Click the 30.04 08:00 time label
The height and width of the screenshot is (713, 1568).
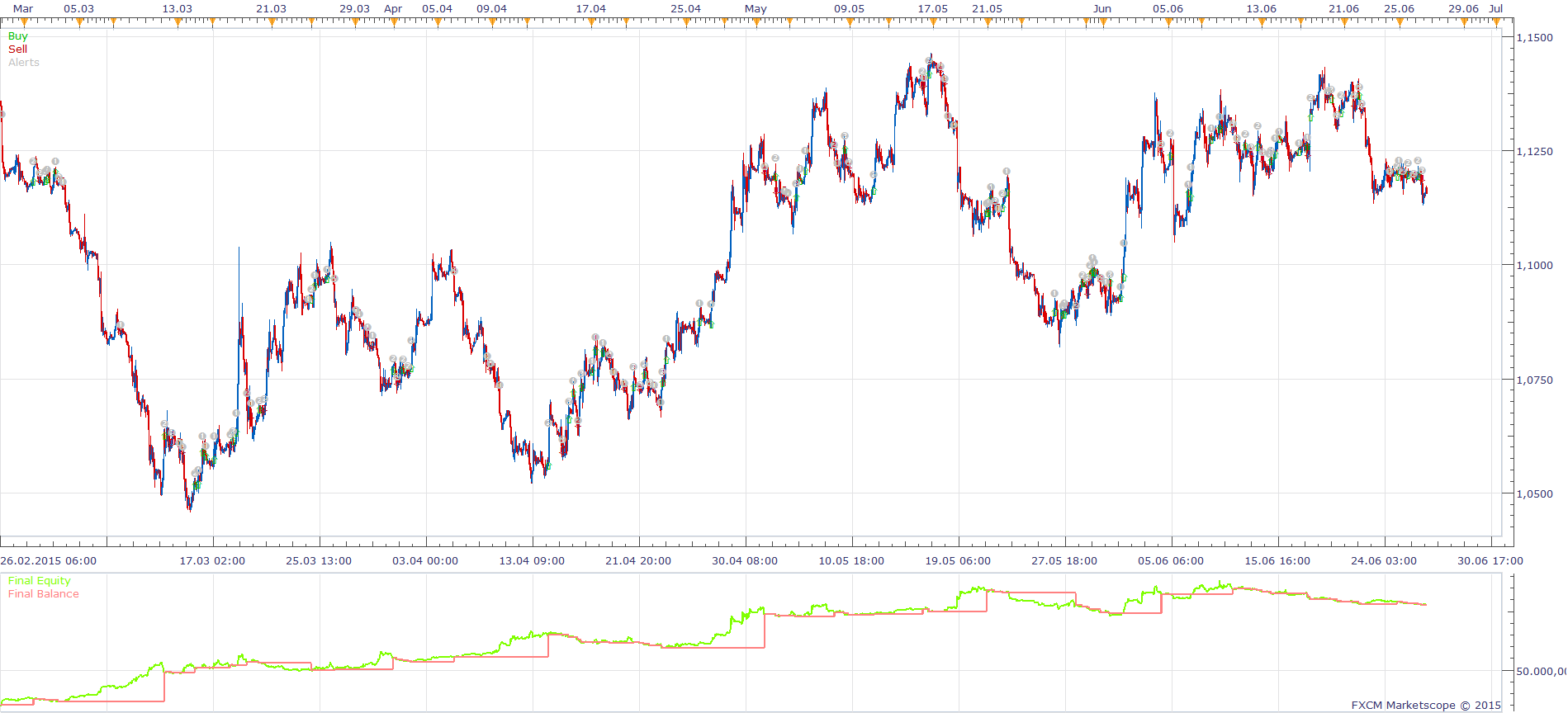point(745,561)
